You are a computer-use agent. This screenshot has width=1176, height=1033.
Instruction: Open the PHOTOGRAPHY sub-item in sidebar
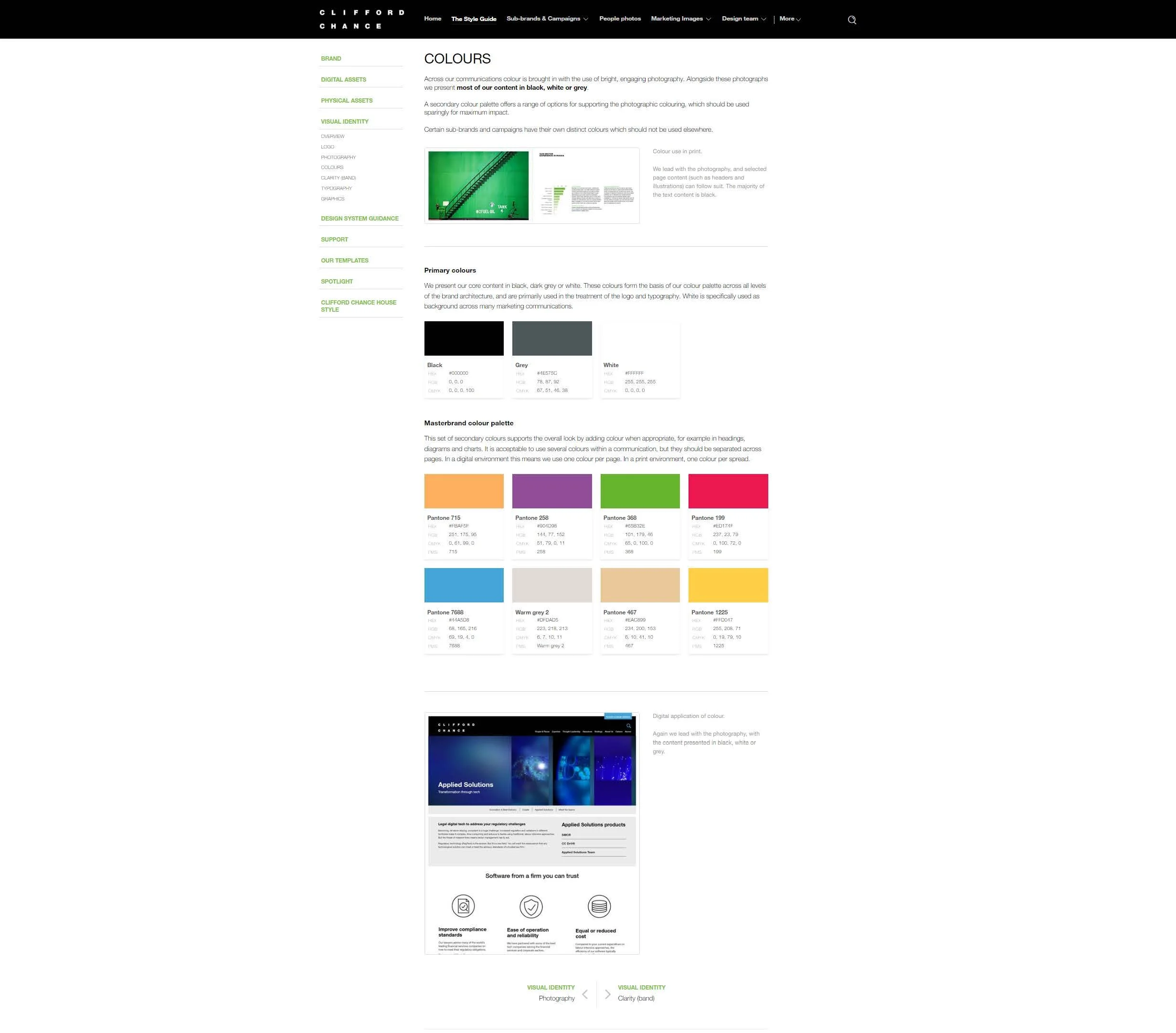(x=339, y=157)
